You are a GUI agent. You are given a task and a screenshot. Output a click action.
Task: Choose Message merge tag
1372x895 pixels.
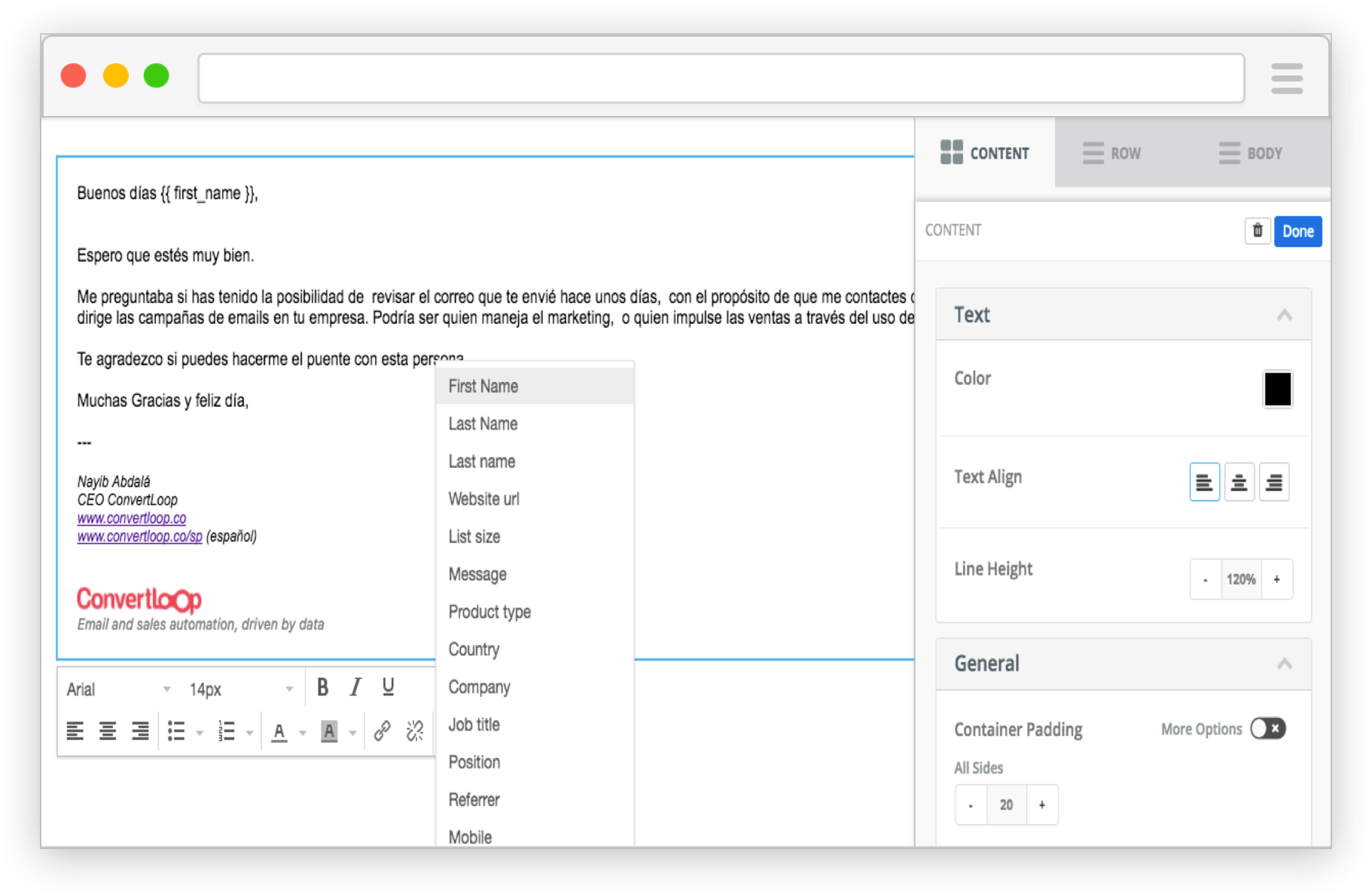pyautogui.click(x=535, y=575)
